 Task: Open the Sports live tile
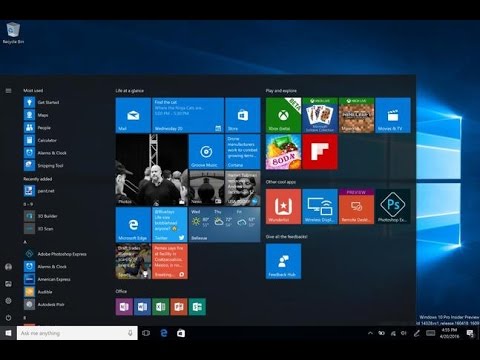pyautogui.click(x=133, y=261)
